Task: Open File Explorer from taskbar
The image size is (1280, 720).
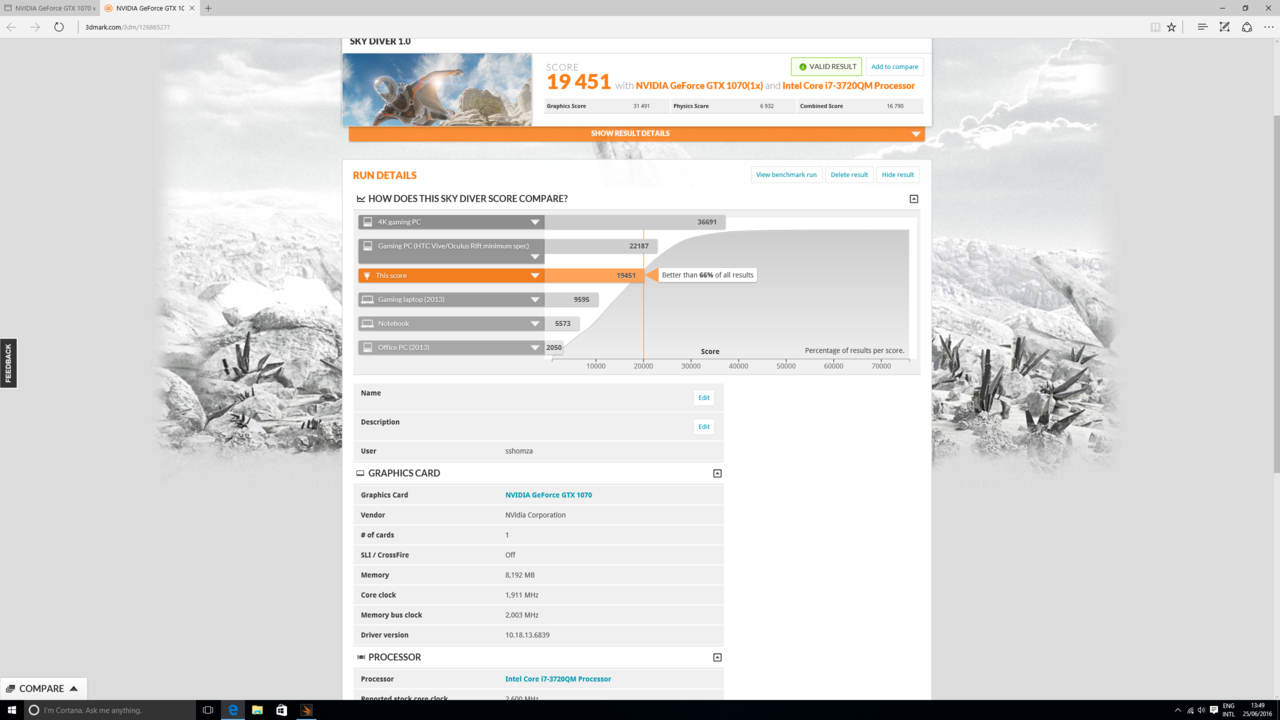Action: point(257,710)
